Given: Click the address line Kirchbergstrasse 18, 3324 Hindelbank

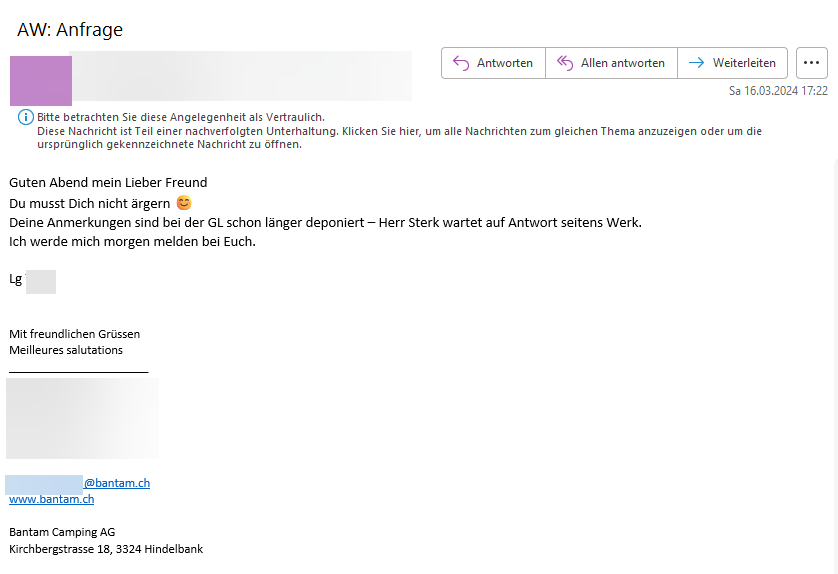Looking at the screenshot, I should (x=106, y=549).
